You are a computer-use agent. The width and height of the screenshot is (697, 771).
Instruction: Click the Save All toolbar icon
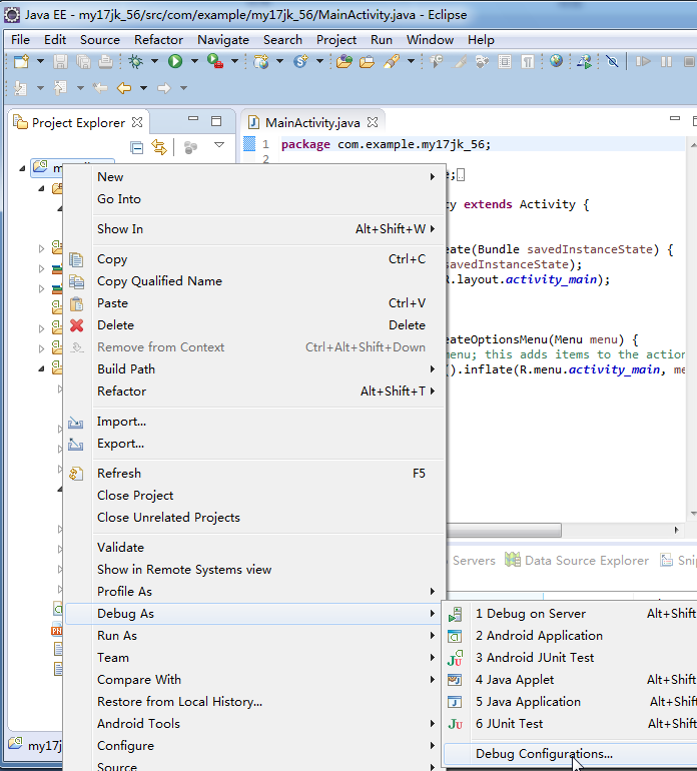83,61
